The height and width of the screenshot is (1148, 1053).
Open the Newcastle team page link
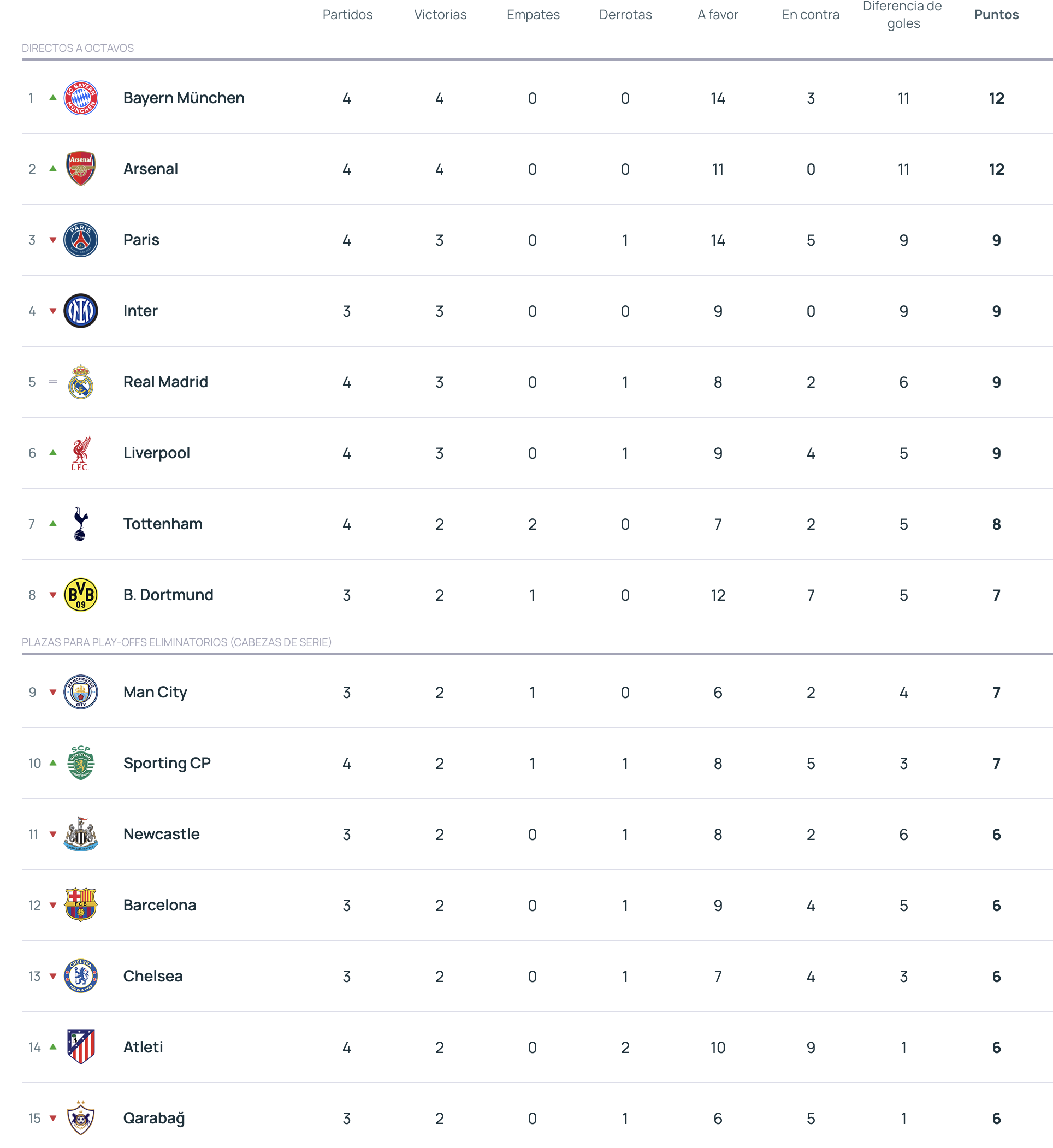(x=161, y=834)
